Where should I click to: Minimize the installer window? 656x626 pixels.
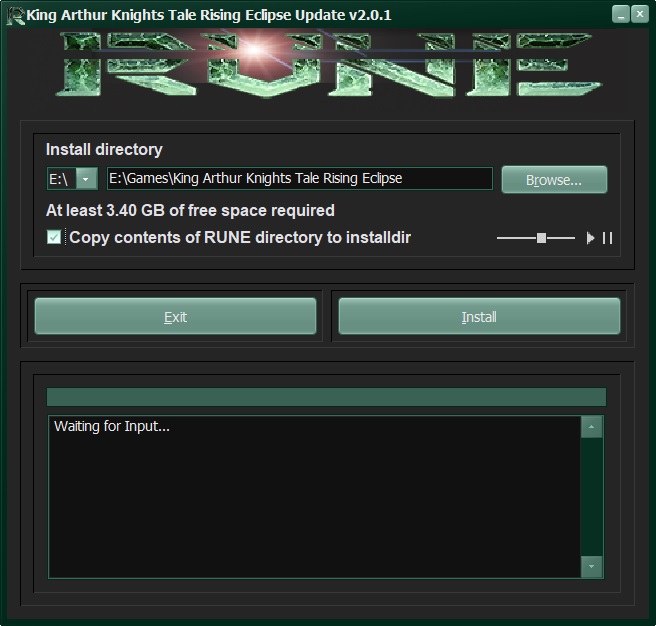[x=621, y=14]
